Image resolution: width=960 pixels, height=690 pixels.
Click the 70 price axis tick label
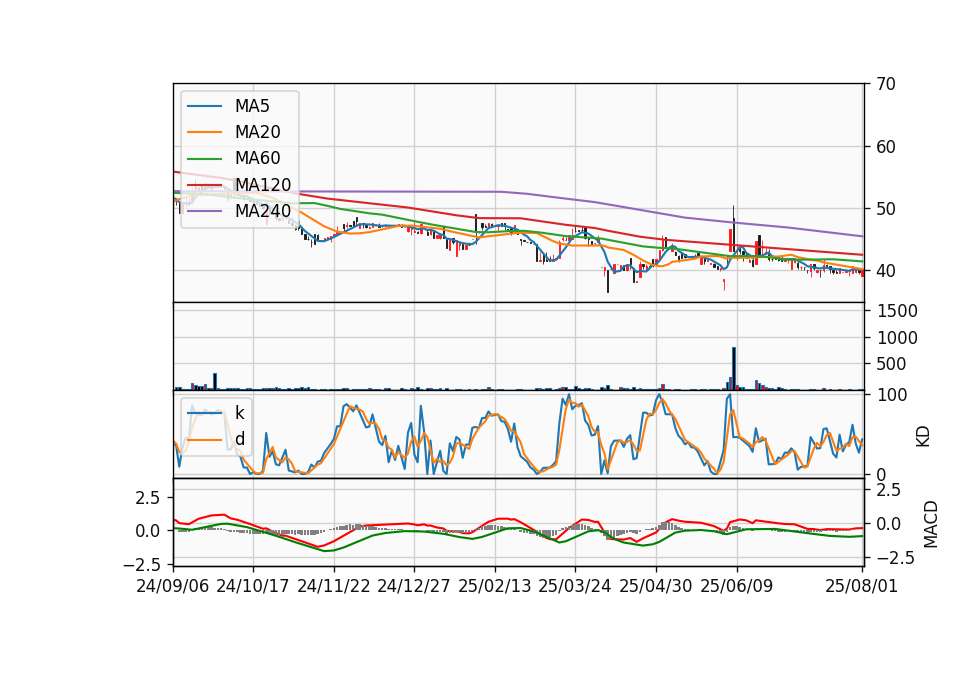[x=885, y=84]
